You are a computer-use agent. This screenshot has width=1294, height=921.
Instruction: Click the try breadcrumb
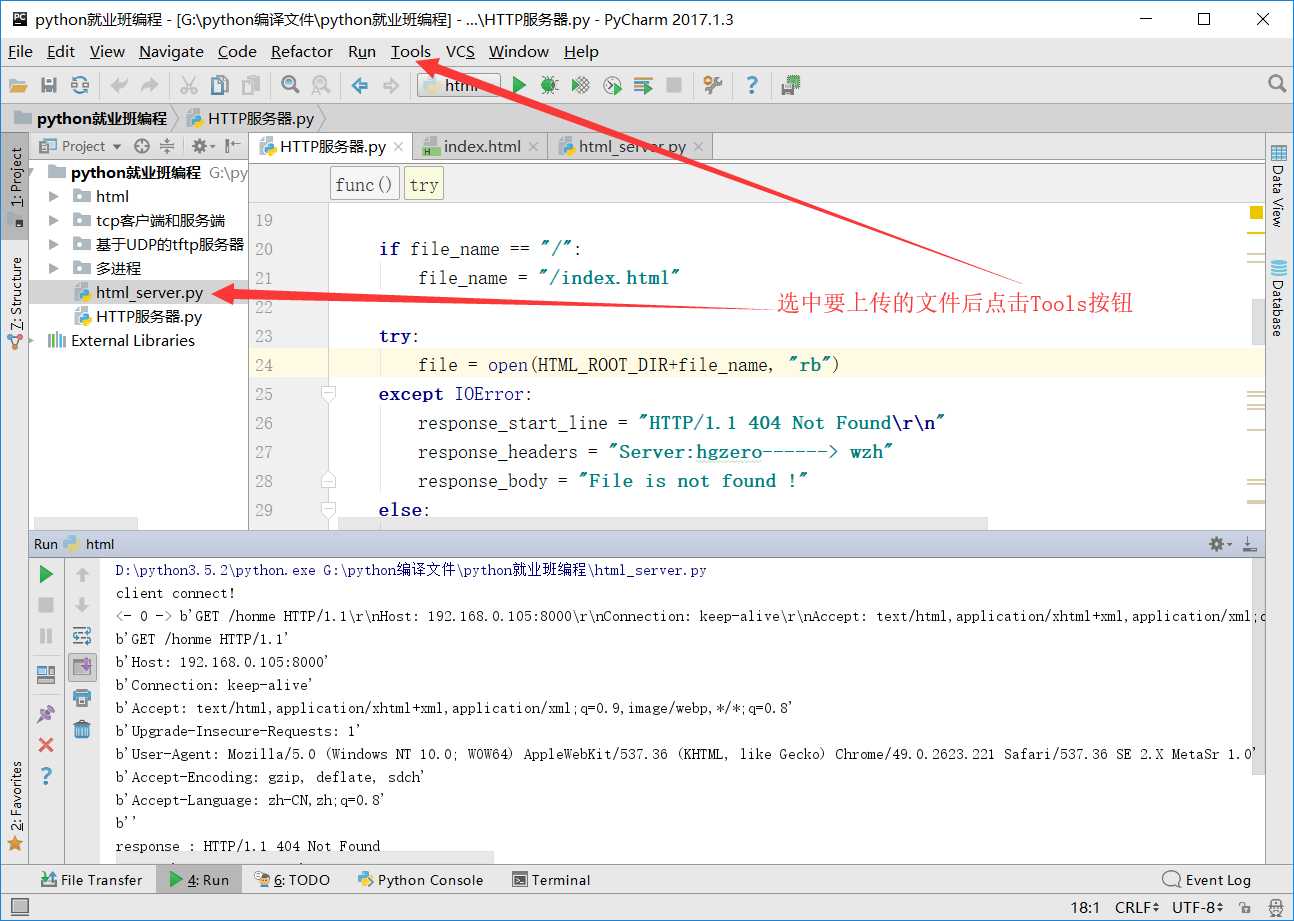(424, 184)
